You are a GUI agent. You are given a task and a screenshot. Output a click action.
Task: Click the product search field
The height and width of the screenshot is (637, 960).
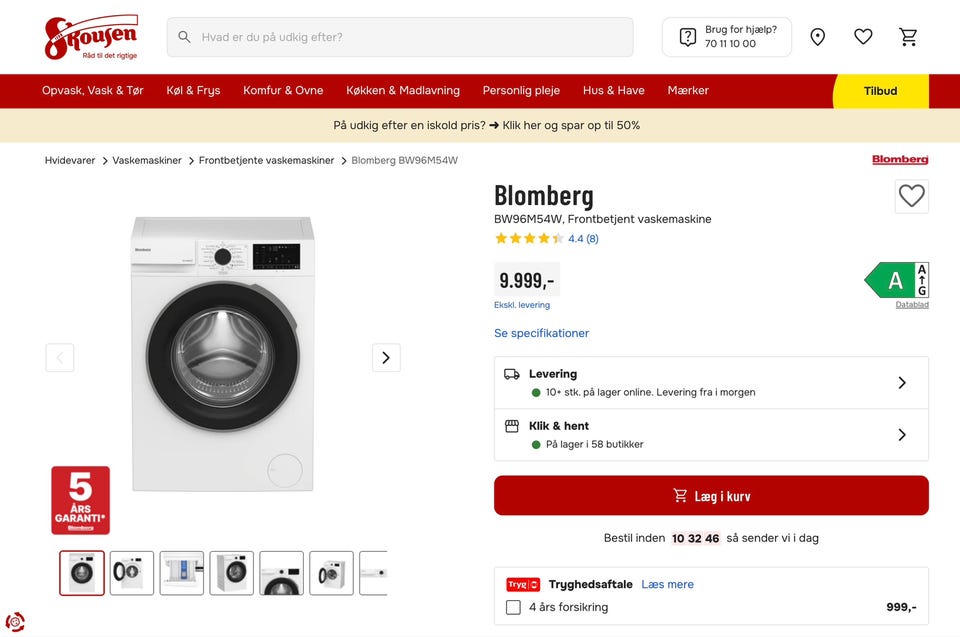point(400,37)
